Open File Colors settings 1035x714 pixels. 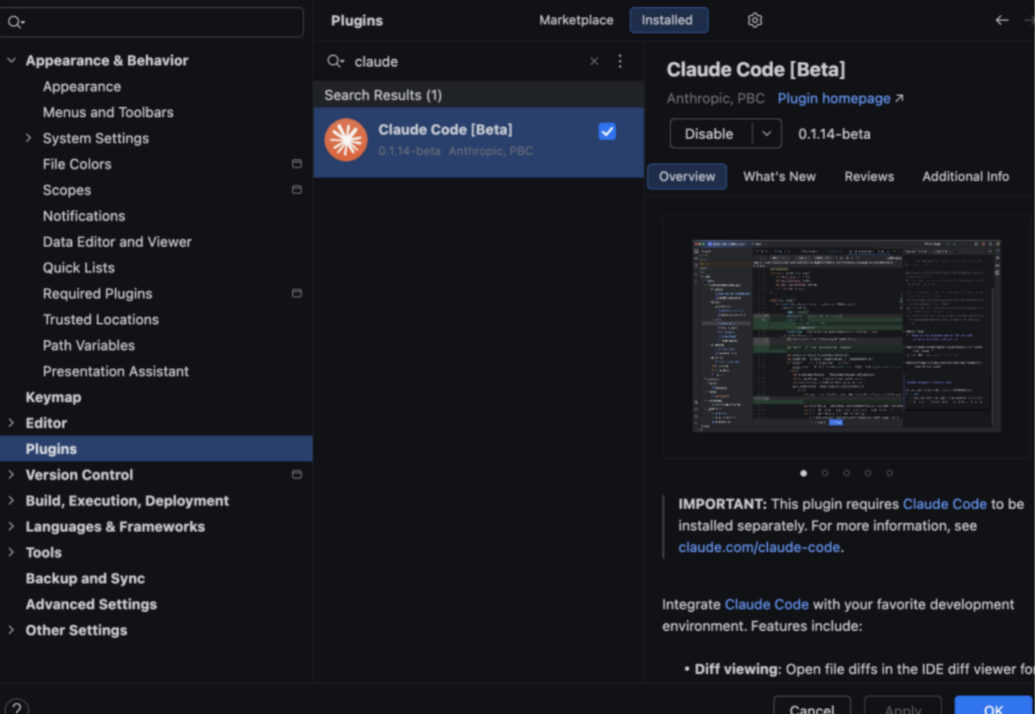[x=77, y=164]
